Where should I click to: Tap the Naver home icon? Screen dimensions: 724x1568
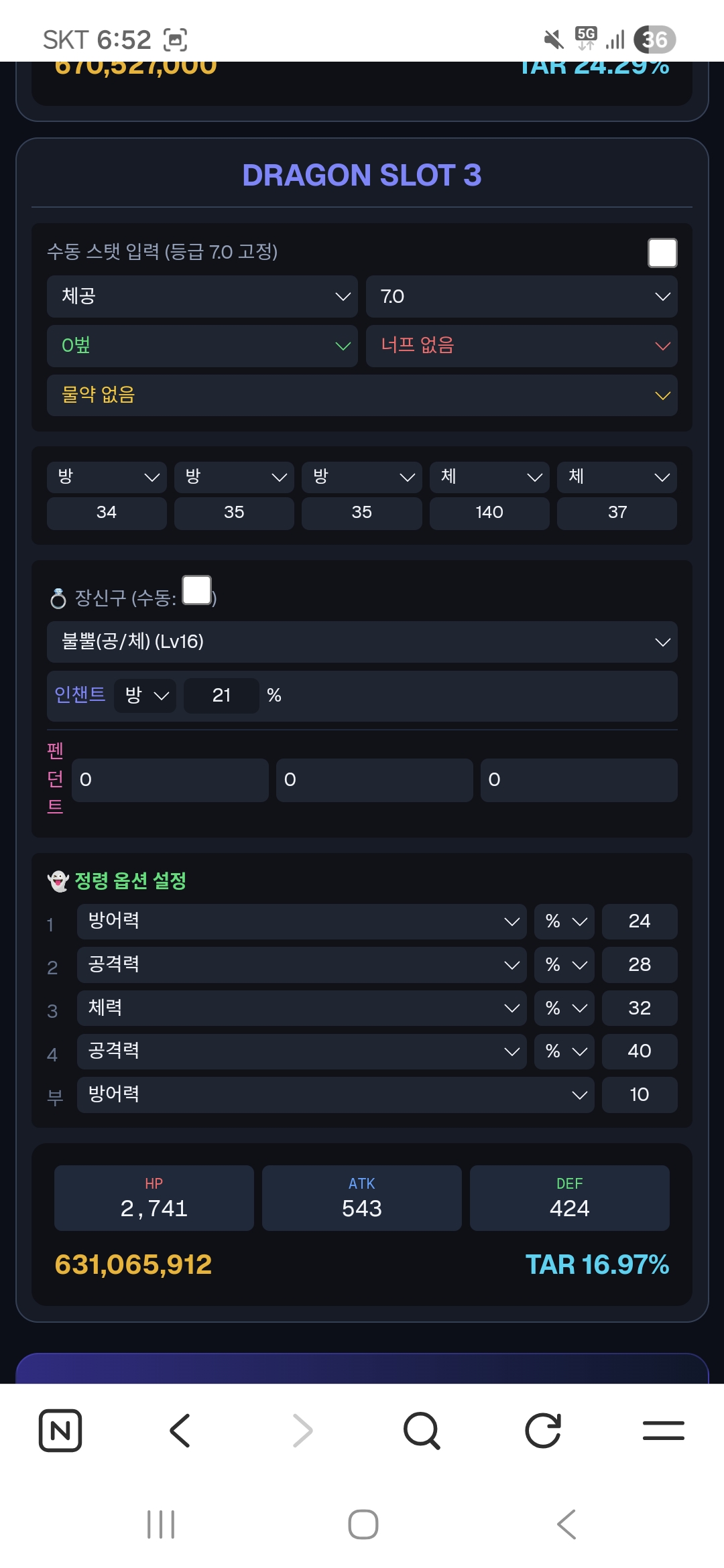tap(60, 1431)
